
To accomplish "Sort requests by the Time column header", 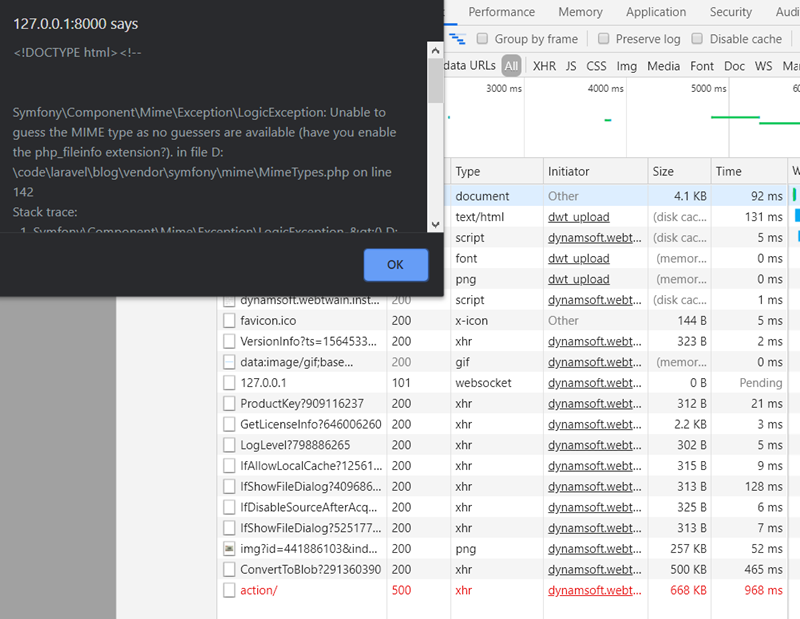I will [x=728, y=172].
